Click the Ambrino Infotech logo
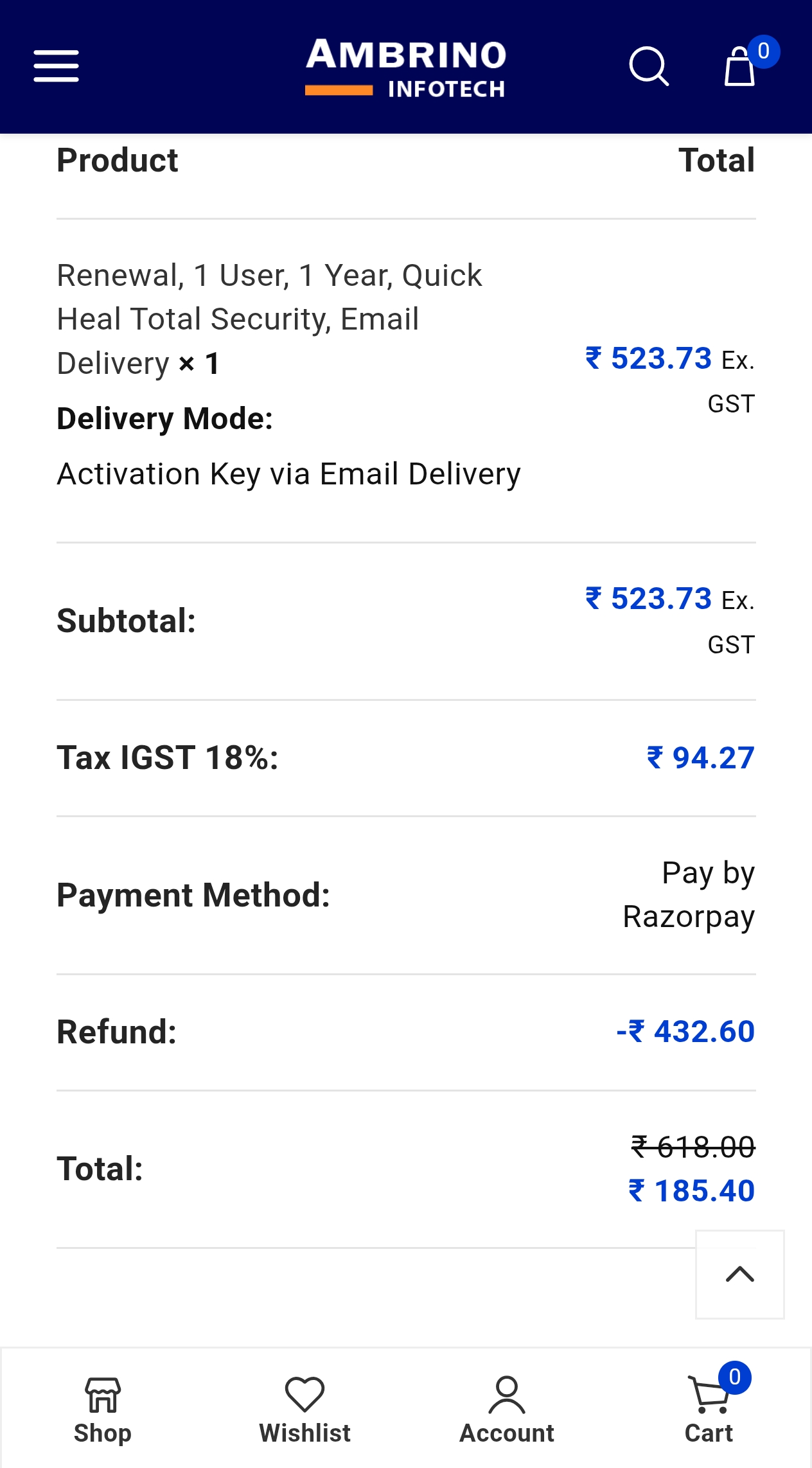 (406, 67)
